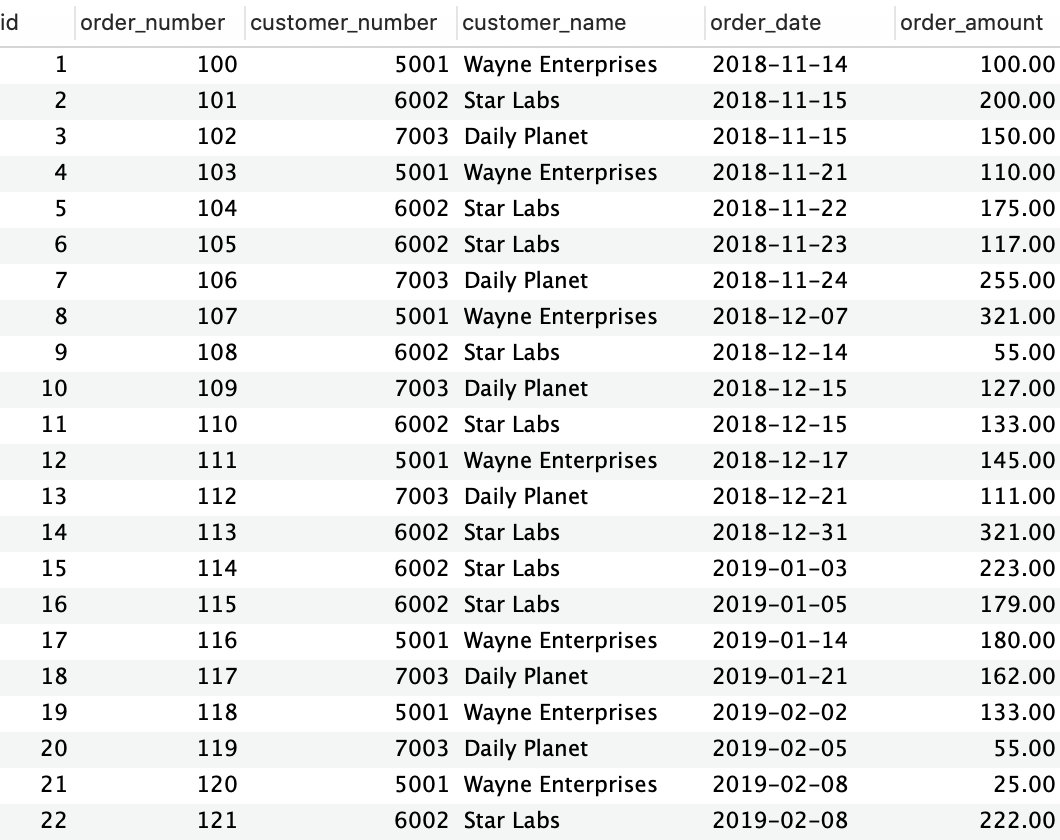Click order date 2018-11-24
Viewport: 1060px width, 840px height.
(779, 280)
